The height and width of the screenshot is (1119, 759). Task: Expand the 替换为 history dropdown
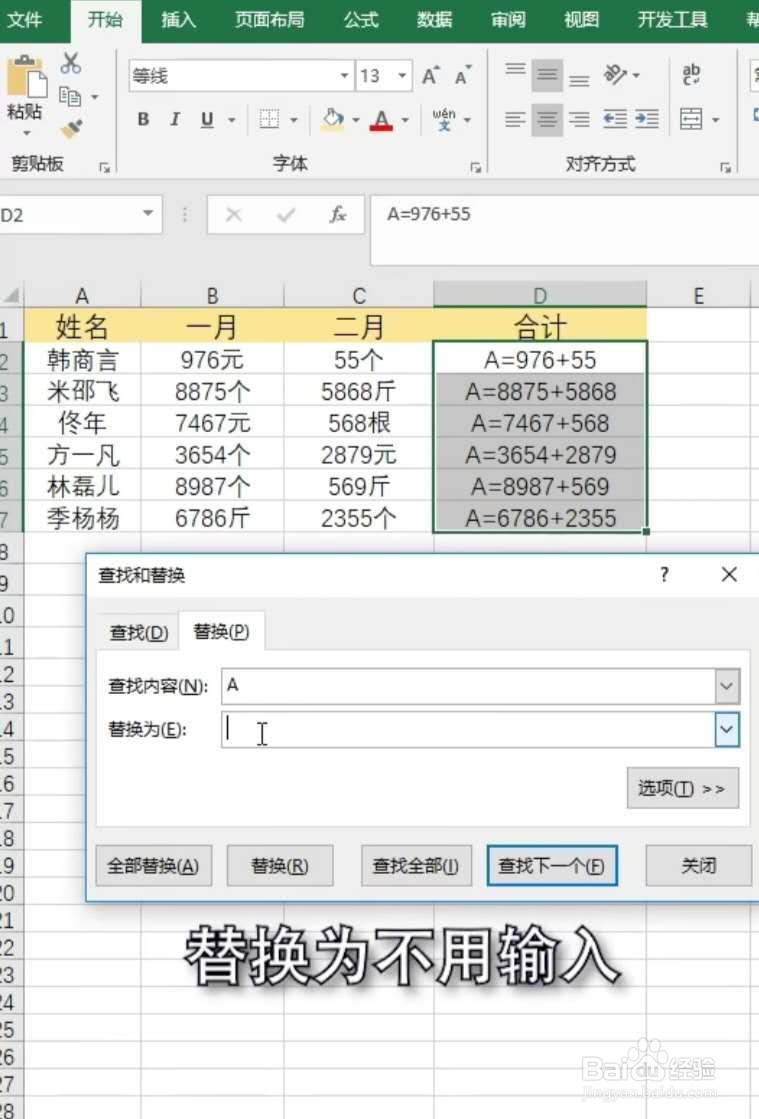tap(727, 730)
